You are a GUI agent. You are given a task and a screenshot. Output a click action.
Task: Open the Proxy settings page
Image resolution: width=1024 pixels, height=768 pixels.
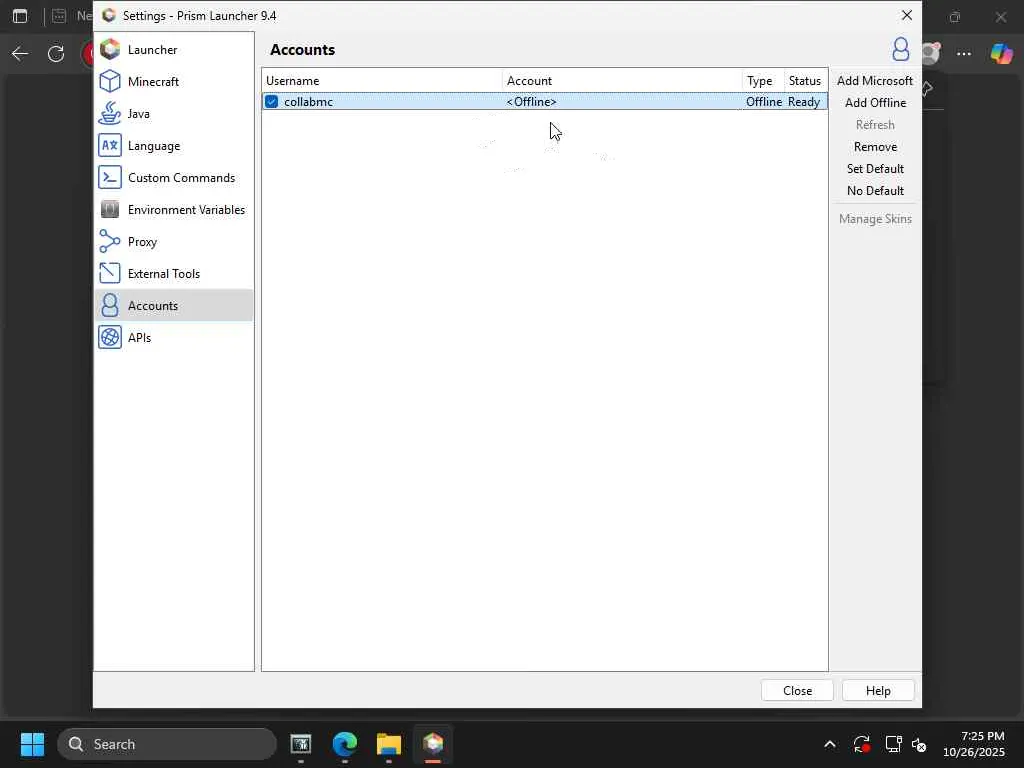[174, 242]
